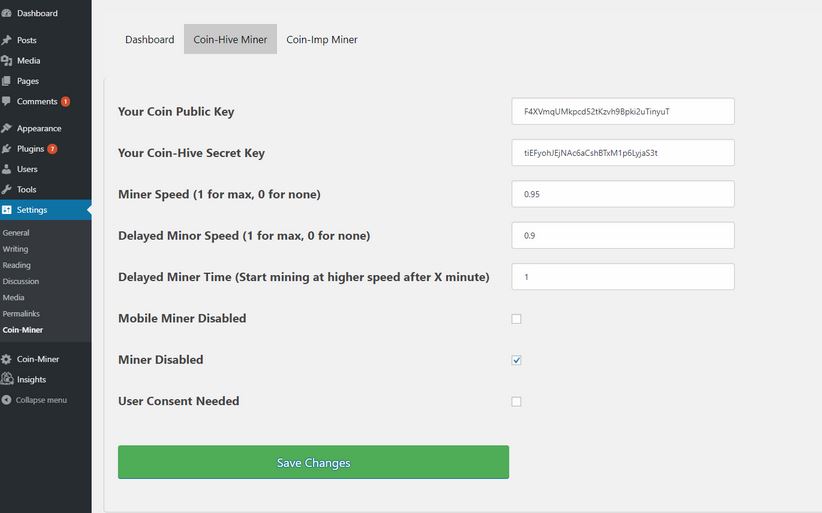Switch to the Dashboard plugin tab
Viewport: 822px width, 513px height.
[149, 39]
